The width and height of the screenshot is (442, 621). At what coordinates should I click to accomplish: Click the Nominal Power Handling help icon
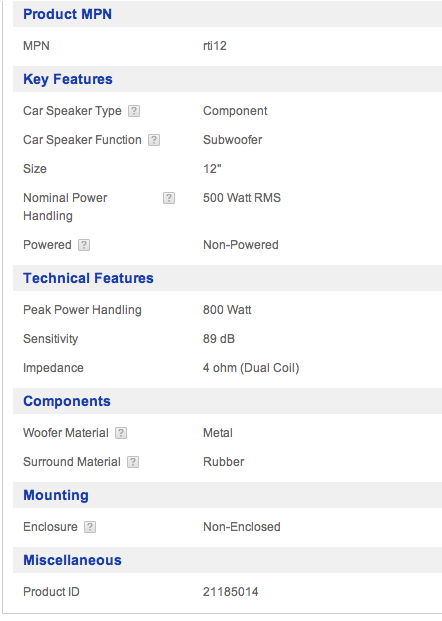pos(169,198)
